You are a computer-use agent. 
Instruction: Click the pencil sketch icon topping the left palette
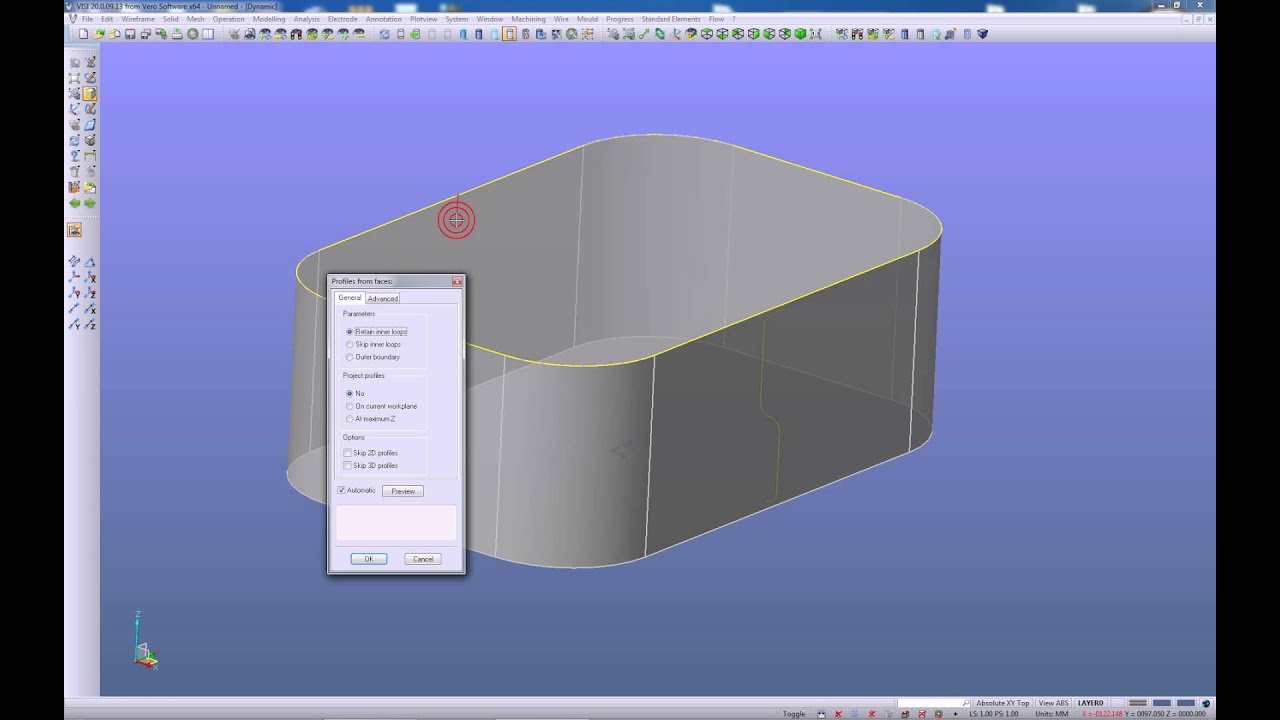[90, 62]
